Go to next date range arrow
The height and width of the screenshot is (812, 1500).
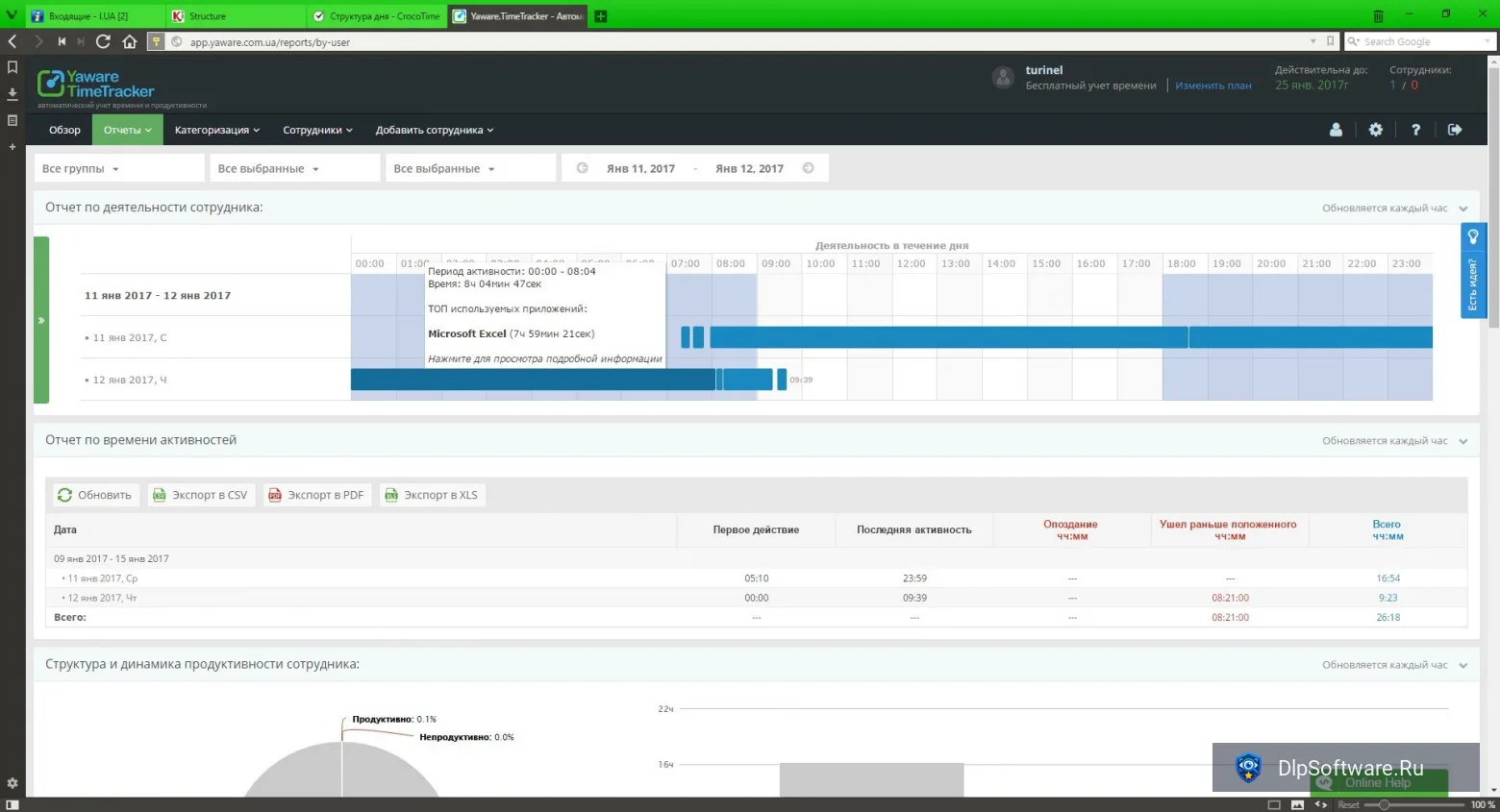[809, 168]
